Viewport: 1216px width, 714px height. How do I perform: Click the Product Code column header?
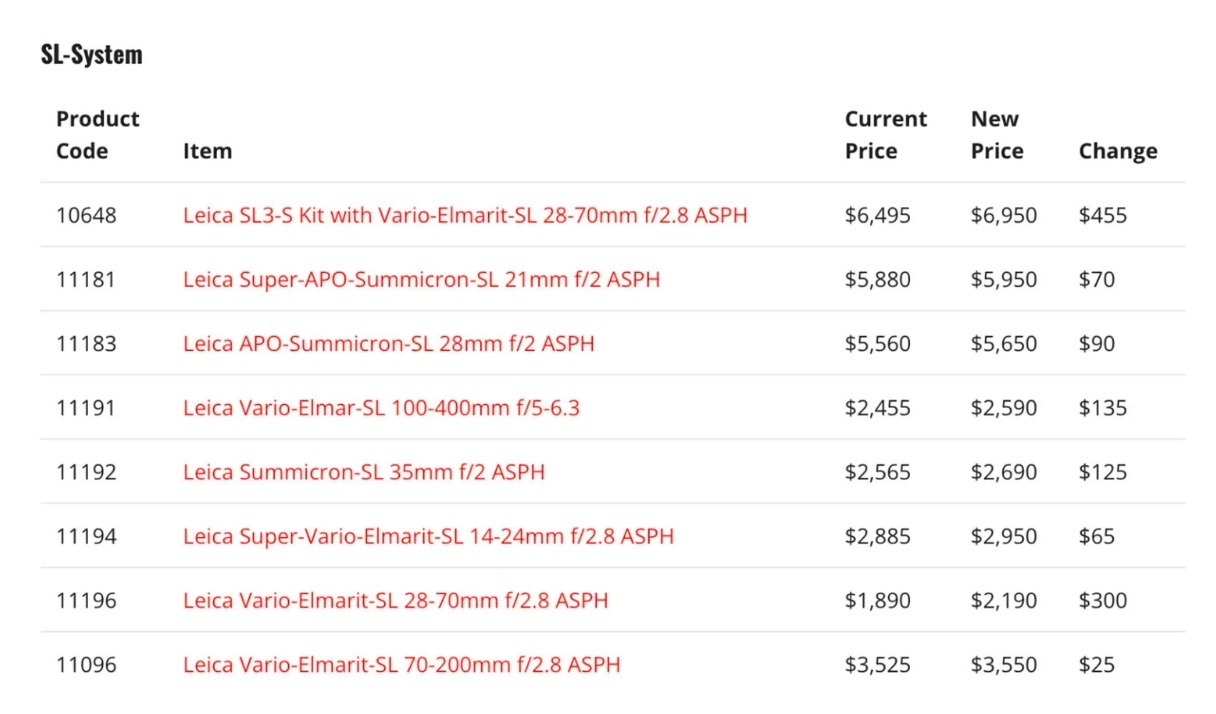pos(97,135)
